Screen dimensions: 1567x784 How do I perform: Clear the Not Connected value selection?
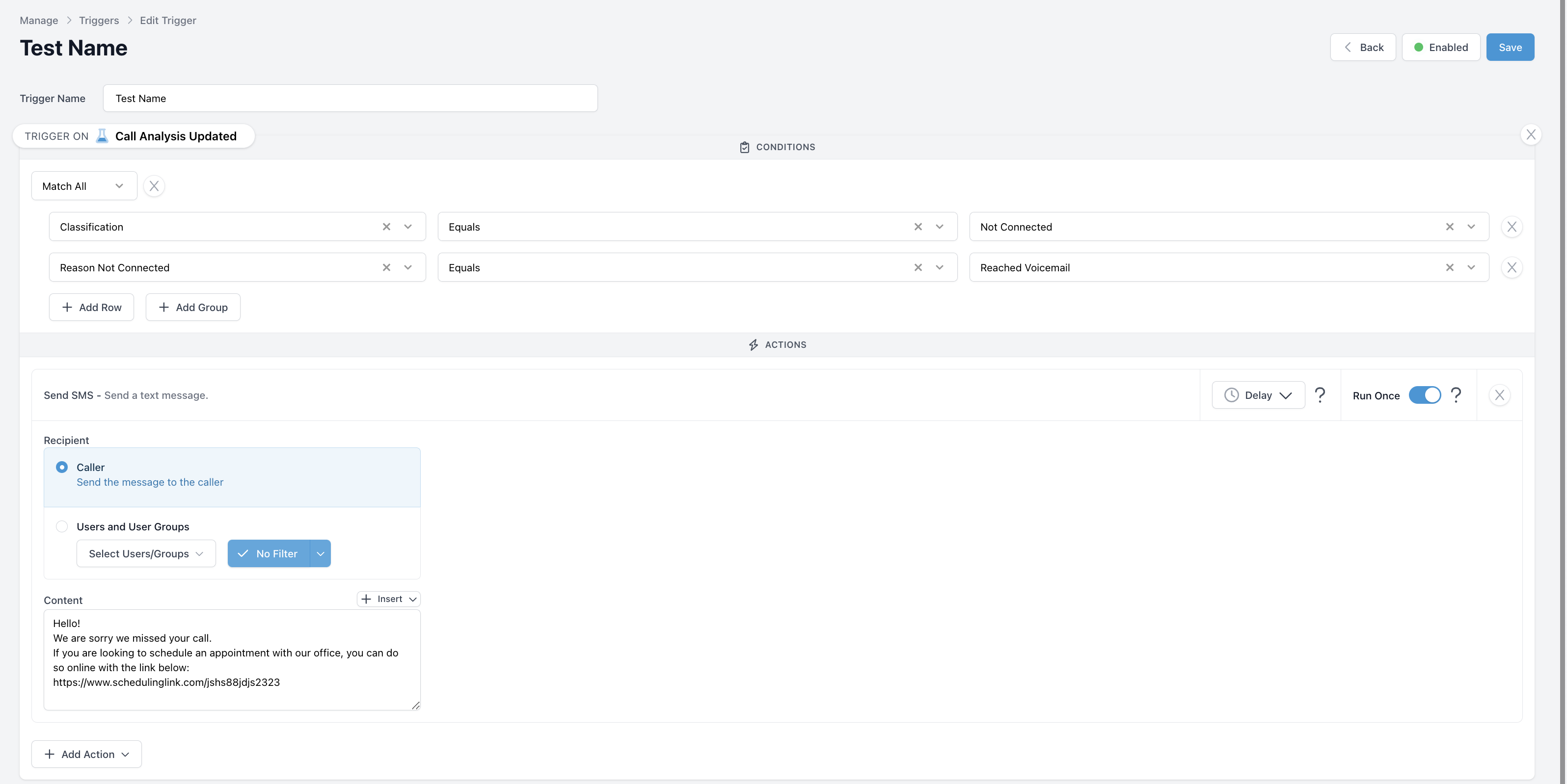[1450, 227]
